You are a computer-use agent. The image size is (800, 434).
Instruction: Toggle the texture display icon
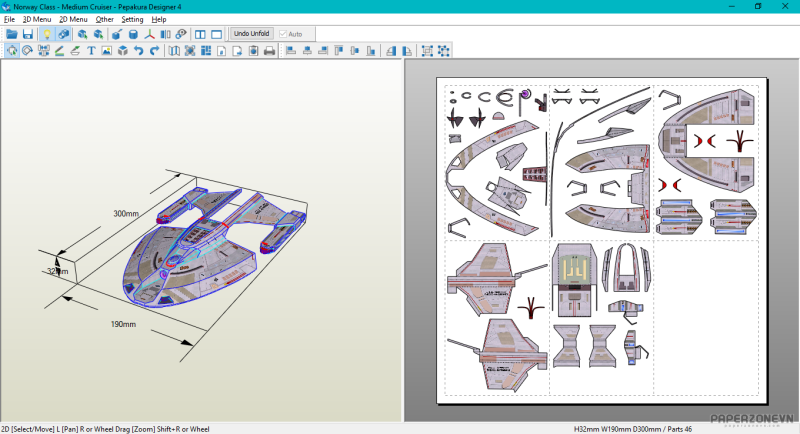[63, 34]
